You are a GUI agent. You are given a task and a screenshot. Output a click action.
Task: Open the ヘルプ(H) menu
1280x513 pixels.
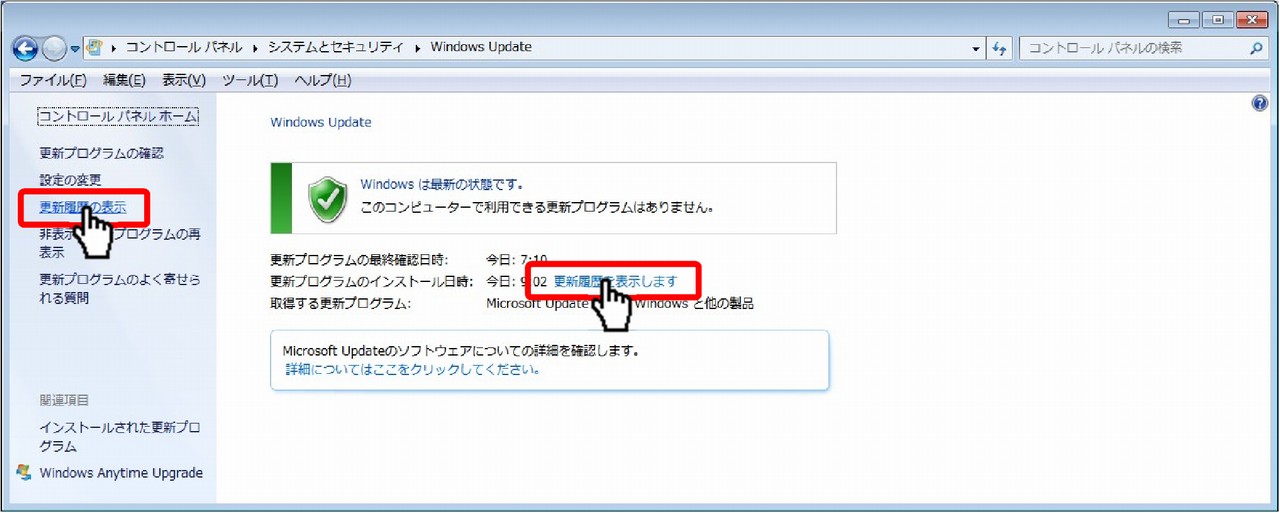point(323,80)
